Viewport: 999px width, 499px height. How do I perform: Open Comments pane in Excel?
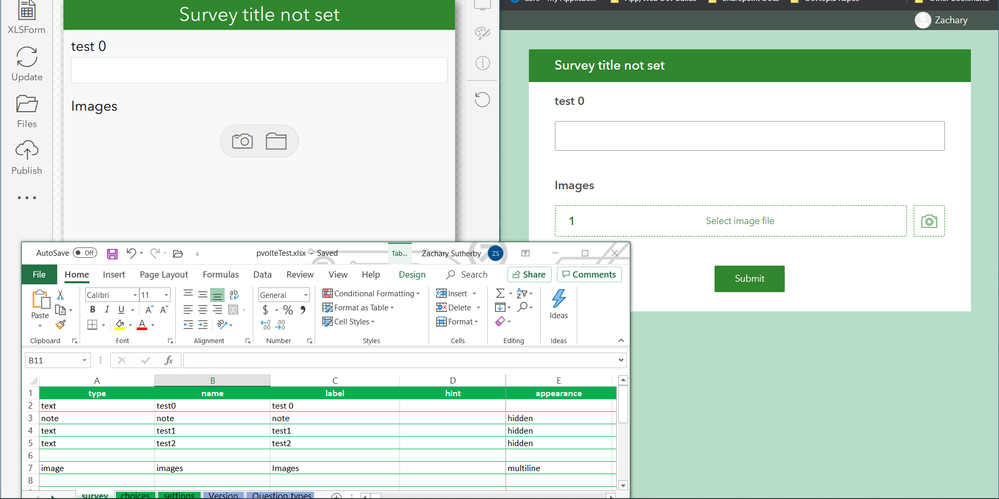click(589, 275)
